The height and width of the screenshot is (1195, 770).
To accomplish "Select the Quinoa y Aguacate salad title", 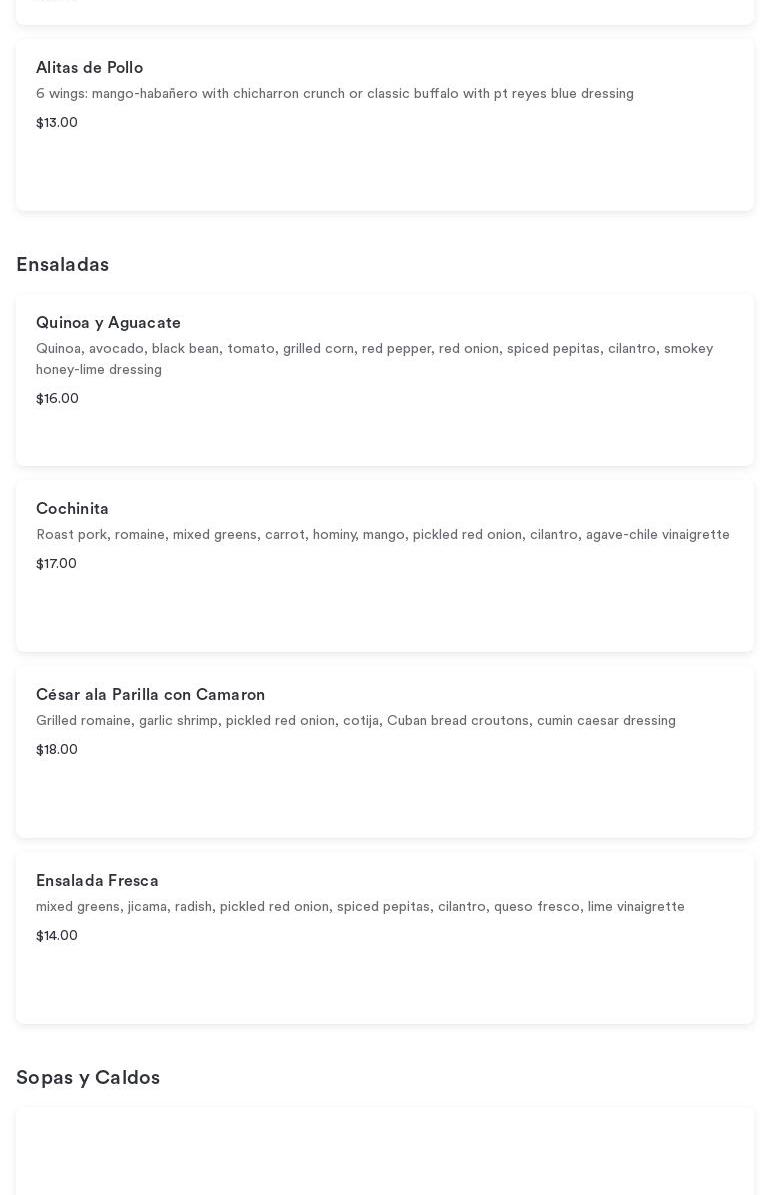I will click(108, 323).
